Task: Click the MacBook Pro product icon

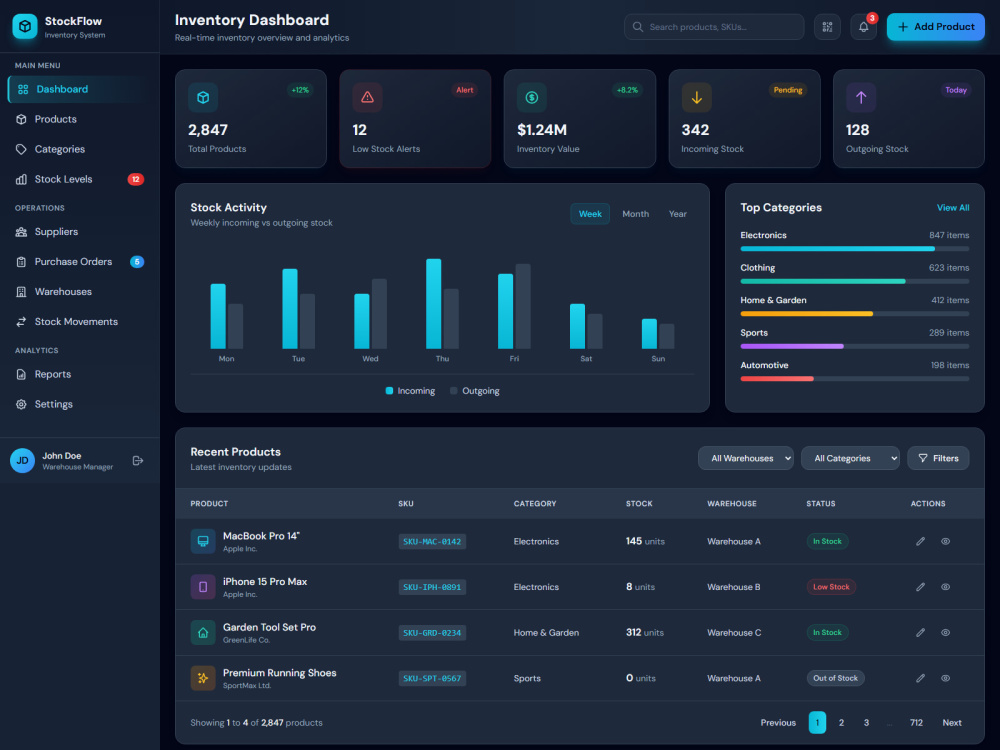Action: 203,541
